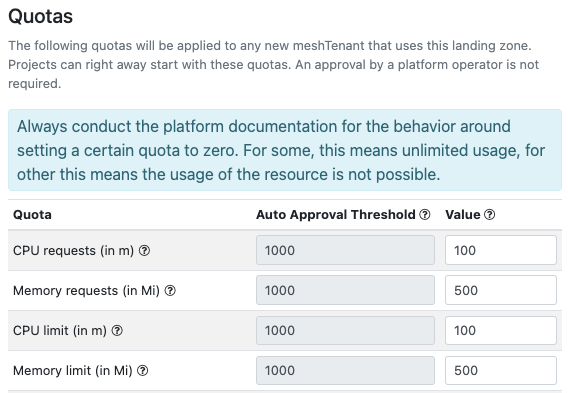
Task: Show help for CPU requests (in m)
Action: coord(144,250)
